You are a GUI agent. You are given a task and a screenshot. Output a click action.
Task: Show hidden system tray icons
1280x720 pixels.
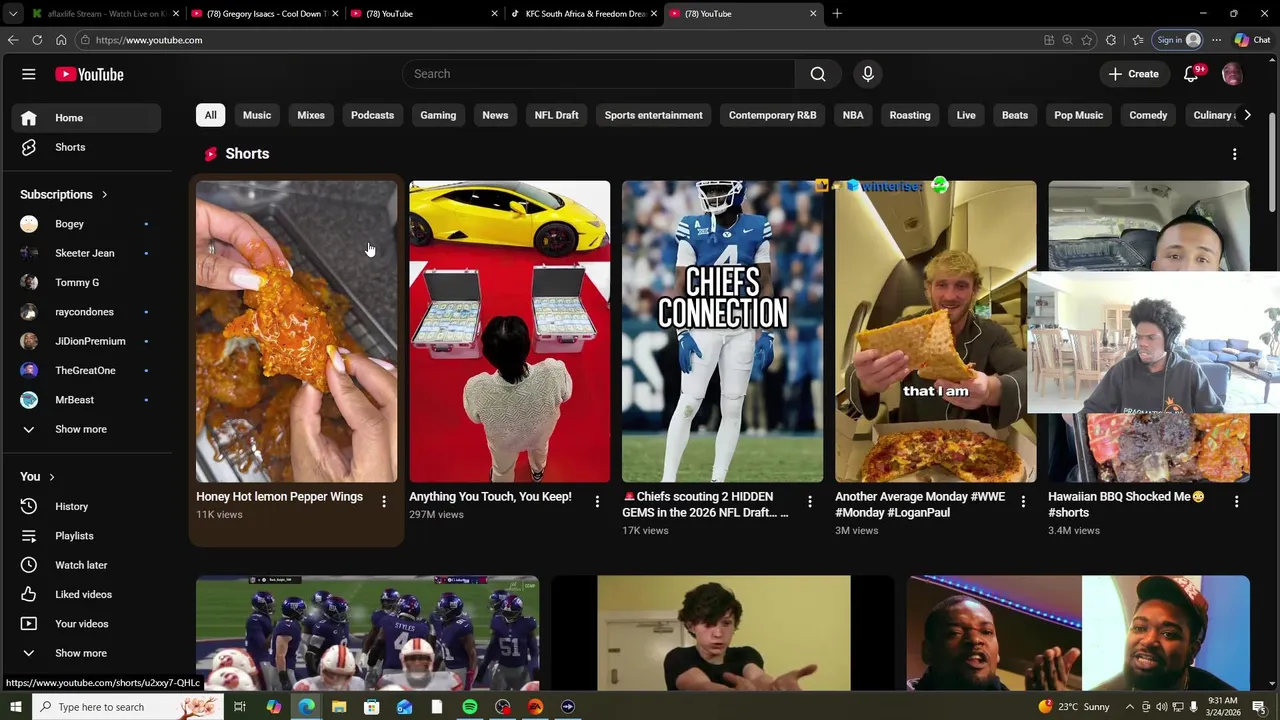click(1130, 707)
